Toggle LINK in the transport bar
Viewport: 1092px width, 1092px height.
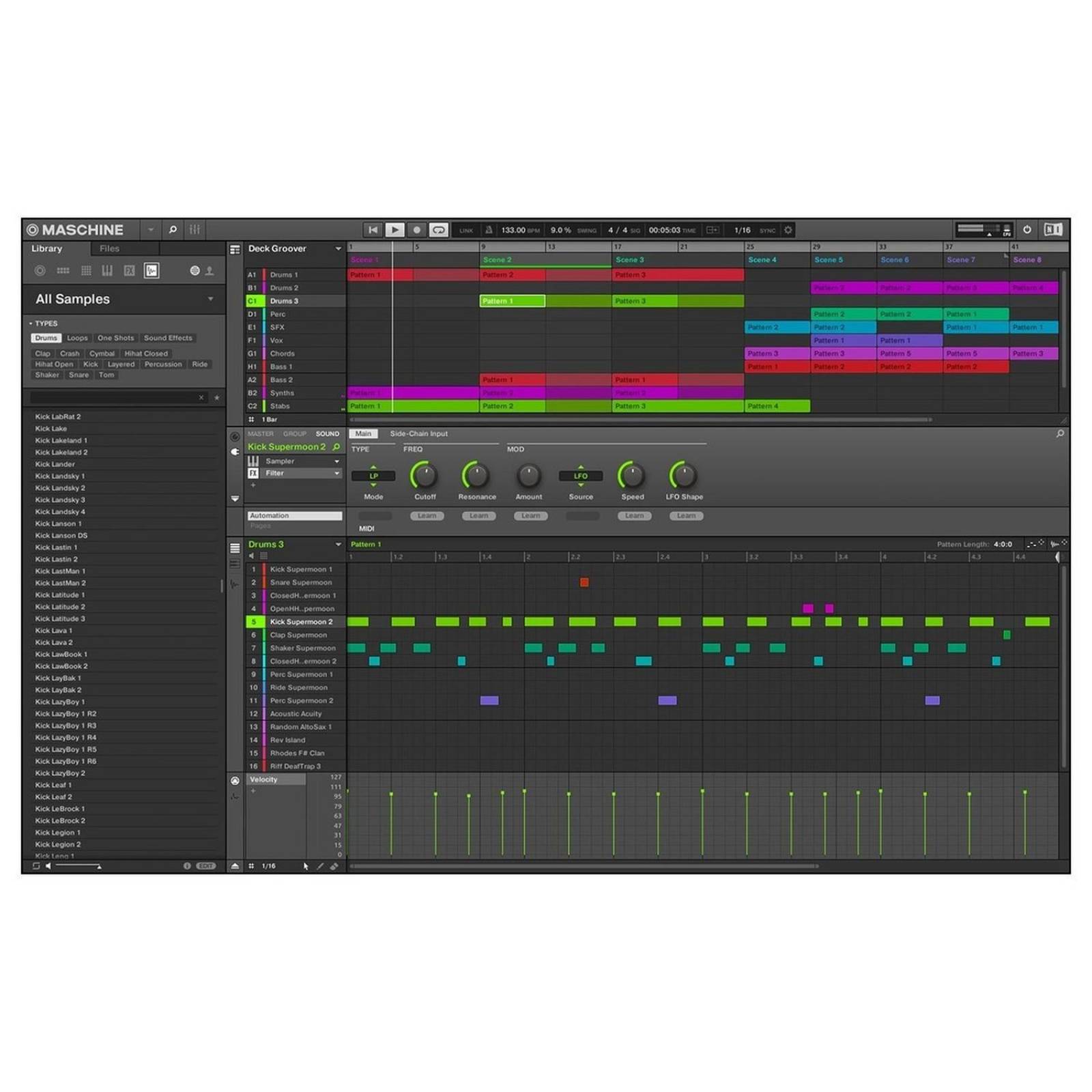(467, 230)
